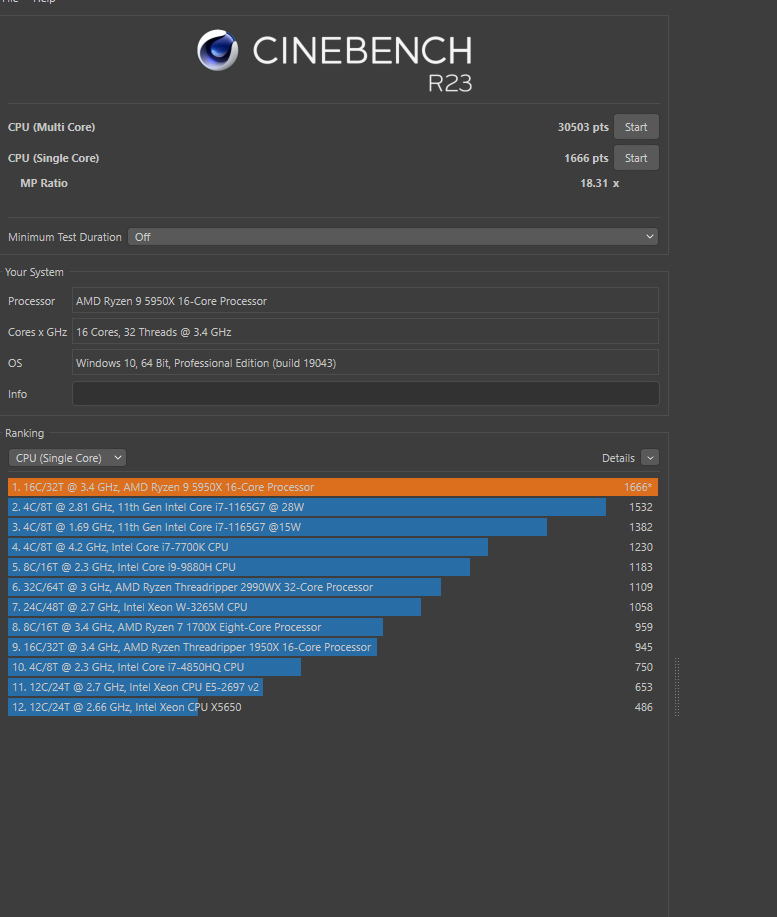Select the Xeon E5-2697 v2 row

pyautogui.click(x=333, y=687)
